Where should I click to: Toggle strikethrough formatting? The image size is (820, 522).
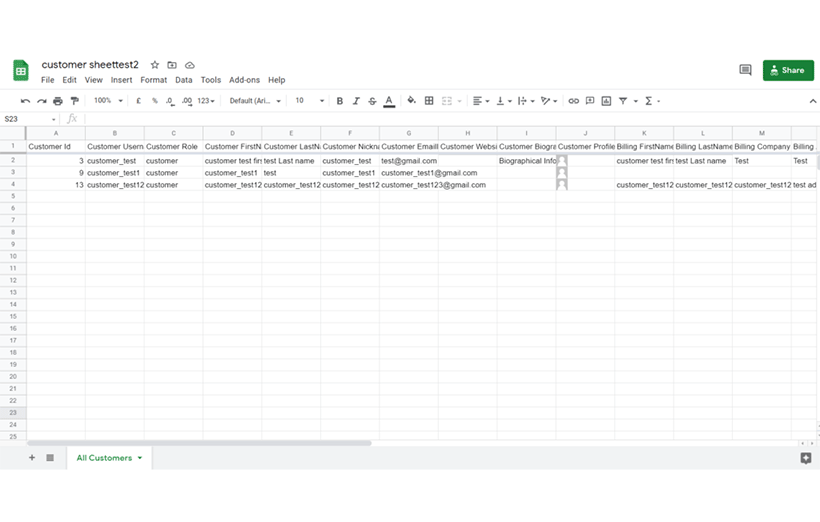(372, 101)
